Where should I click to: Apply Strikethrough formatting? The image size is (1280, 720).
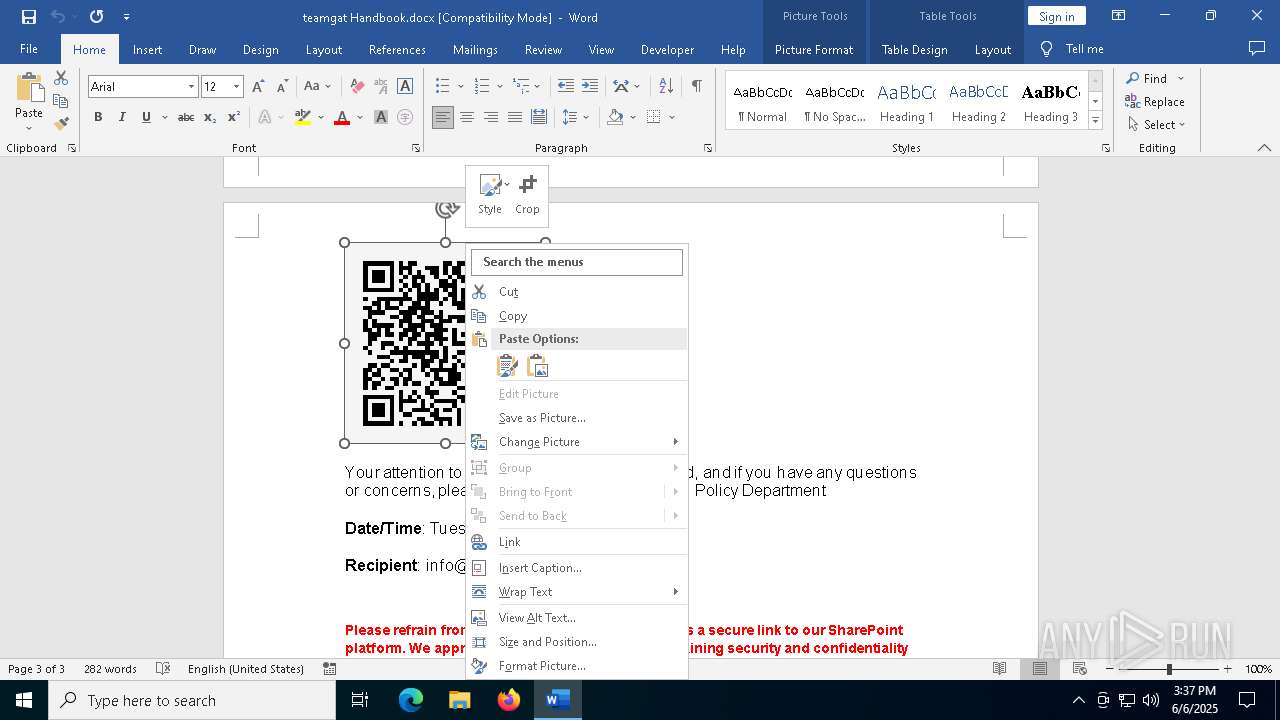186,117
